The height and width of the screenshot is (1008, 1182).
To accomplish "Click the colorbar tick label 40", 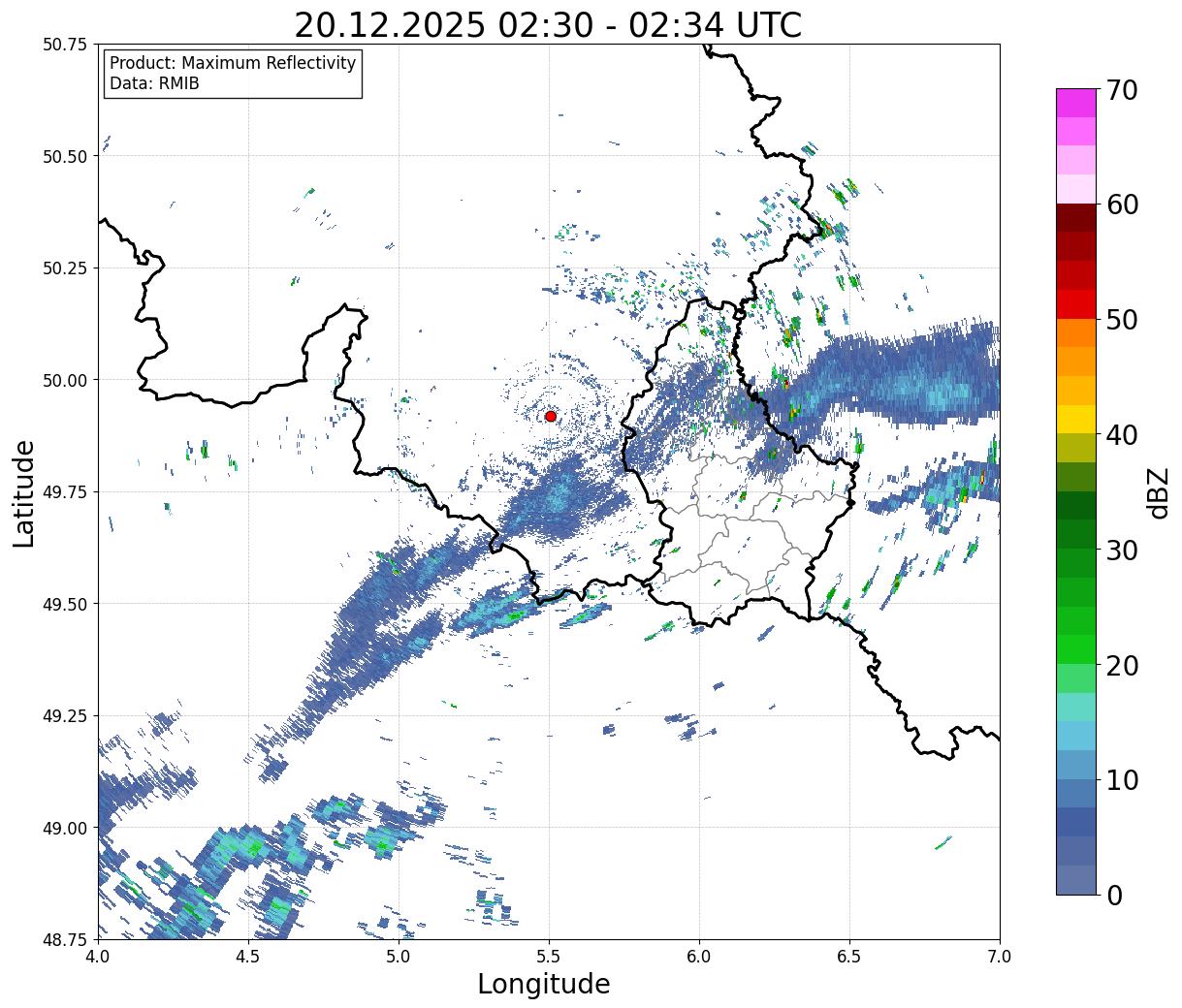I will coord(1122,435).
